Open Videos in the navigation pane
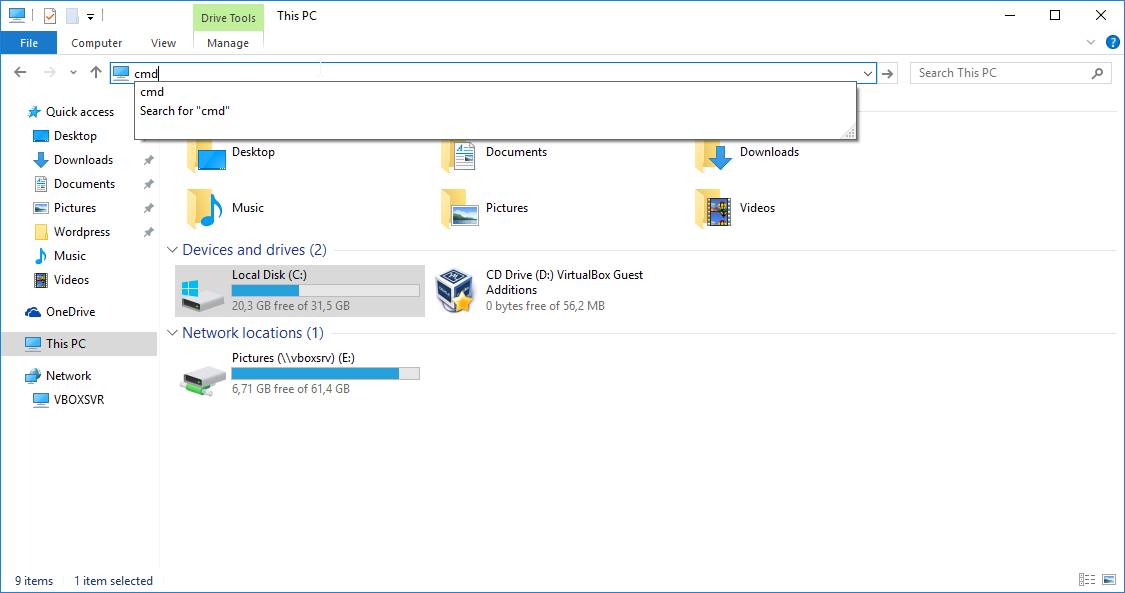Image resolution: width=1125 pixels, height=593 pixels. (71, 280)
